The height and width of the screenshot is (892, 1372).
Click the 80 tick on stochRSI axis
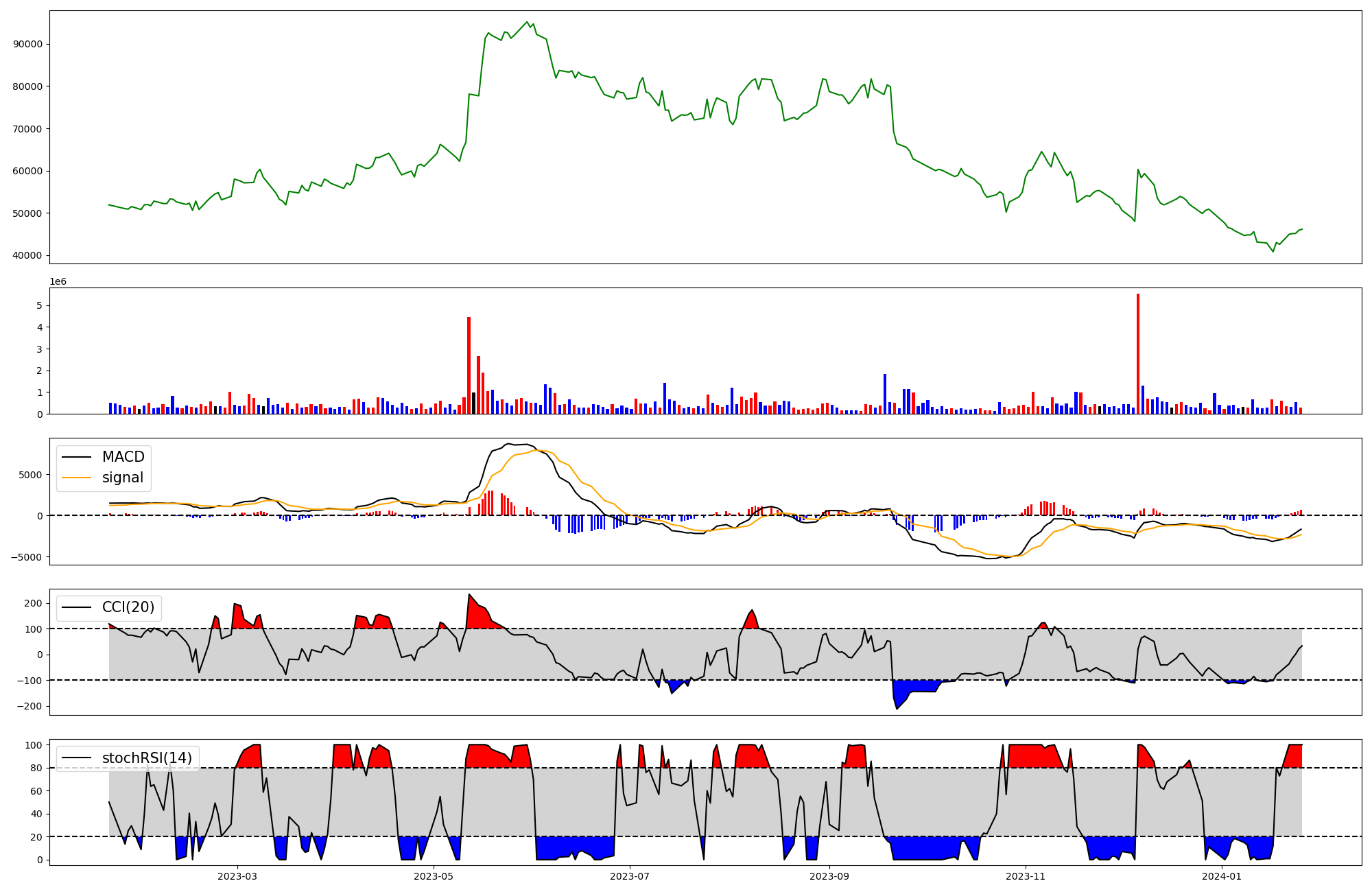pos(36,768)
